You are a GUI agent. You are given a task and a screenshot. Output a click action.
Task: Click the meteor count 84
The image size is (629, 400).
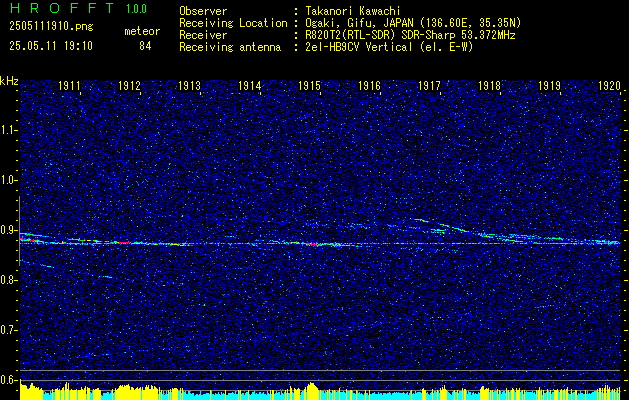[145, 46]
